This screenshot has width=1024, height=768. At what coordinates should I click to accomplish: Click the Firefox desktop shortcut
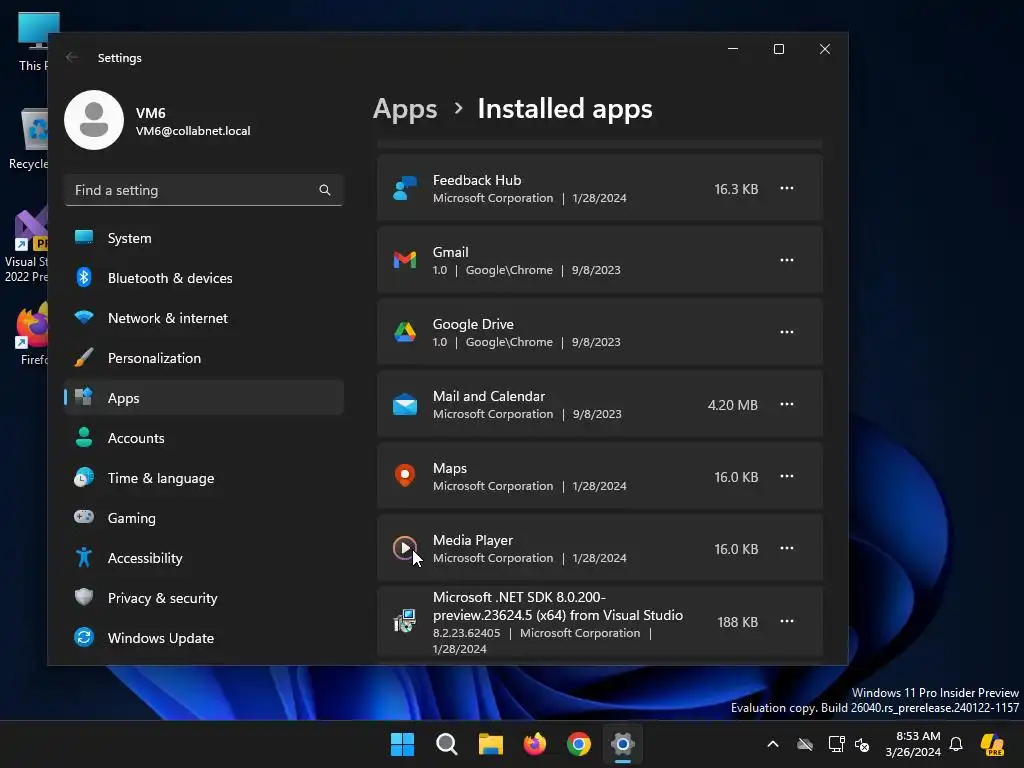coord(33,333)
